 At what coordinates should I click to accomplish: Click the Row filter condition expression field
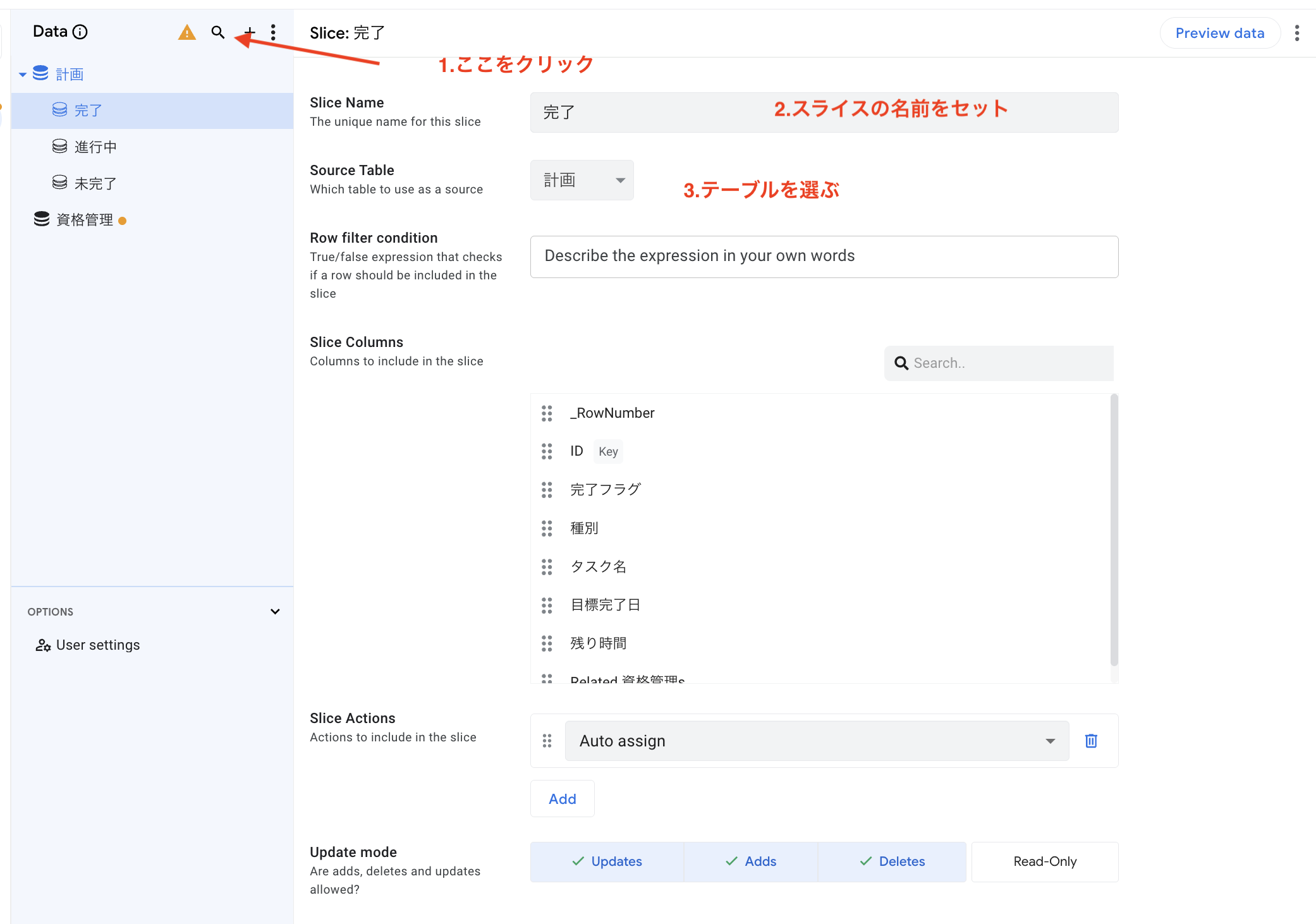click(824, 257)
